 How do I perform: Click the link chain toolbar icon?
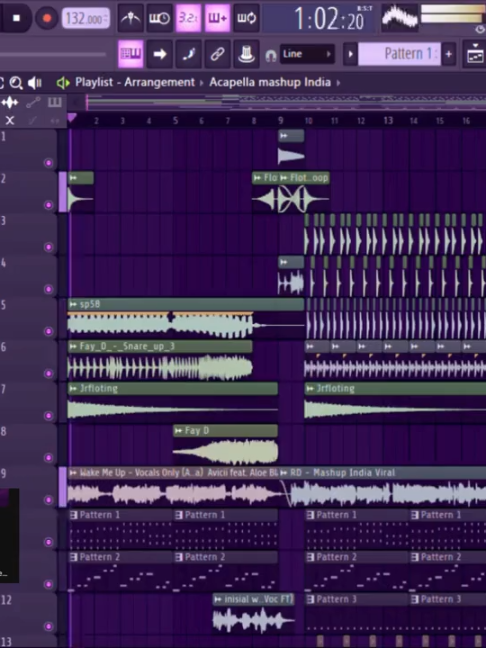[x=217, y=54]
